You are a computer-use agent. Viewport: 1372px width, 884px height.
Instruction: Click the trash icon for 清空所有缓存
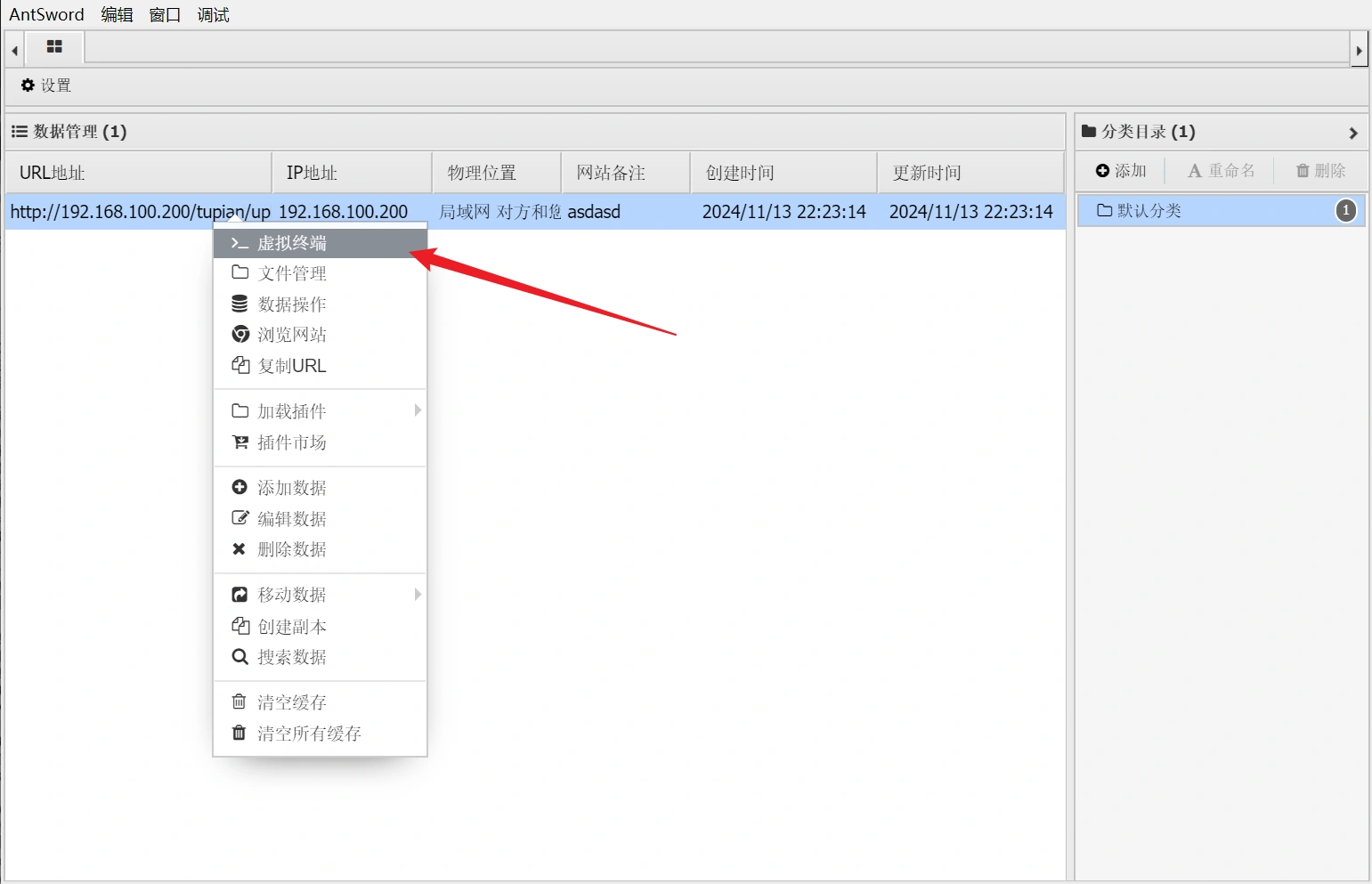coord(239,734)
